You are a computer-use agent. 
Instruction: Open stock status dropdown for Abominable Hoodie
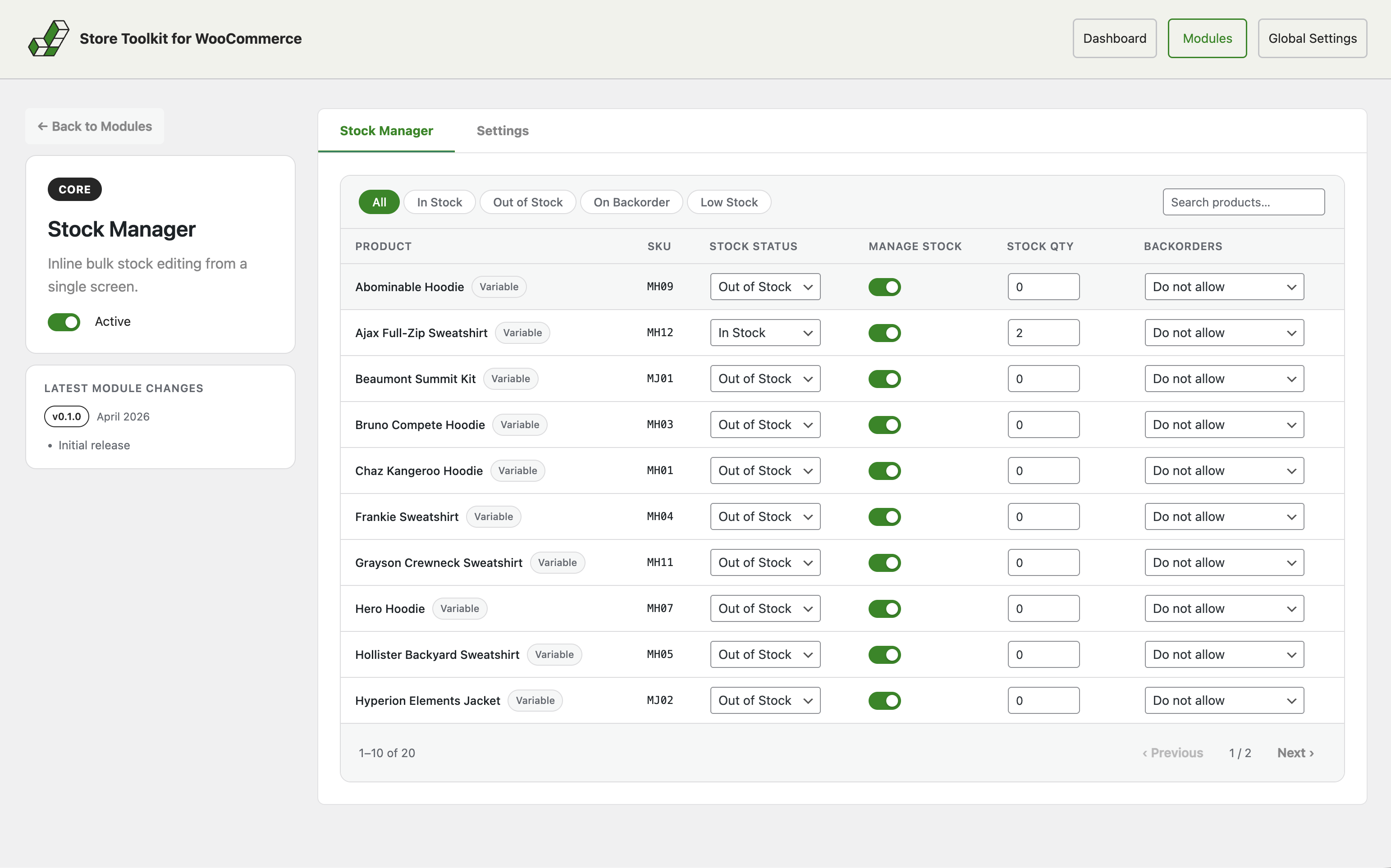tap(764, 287)
